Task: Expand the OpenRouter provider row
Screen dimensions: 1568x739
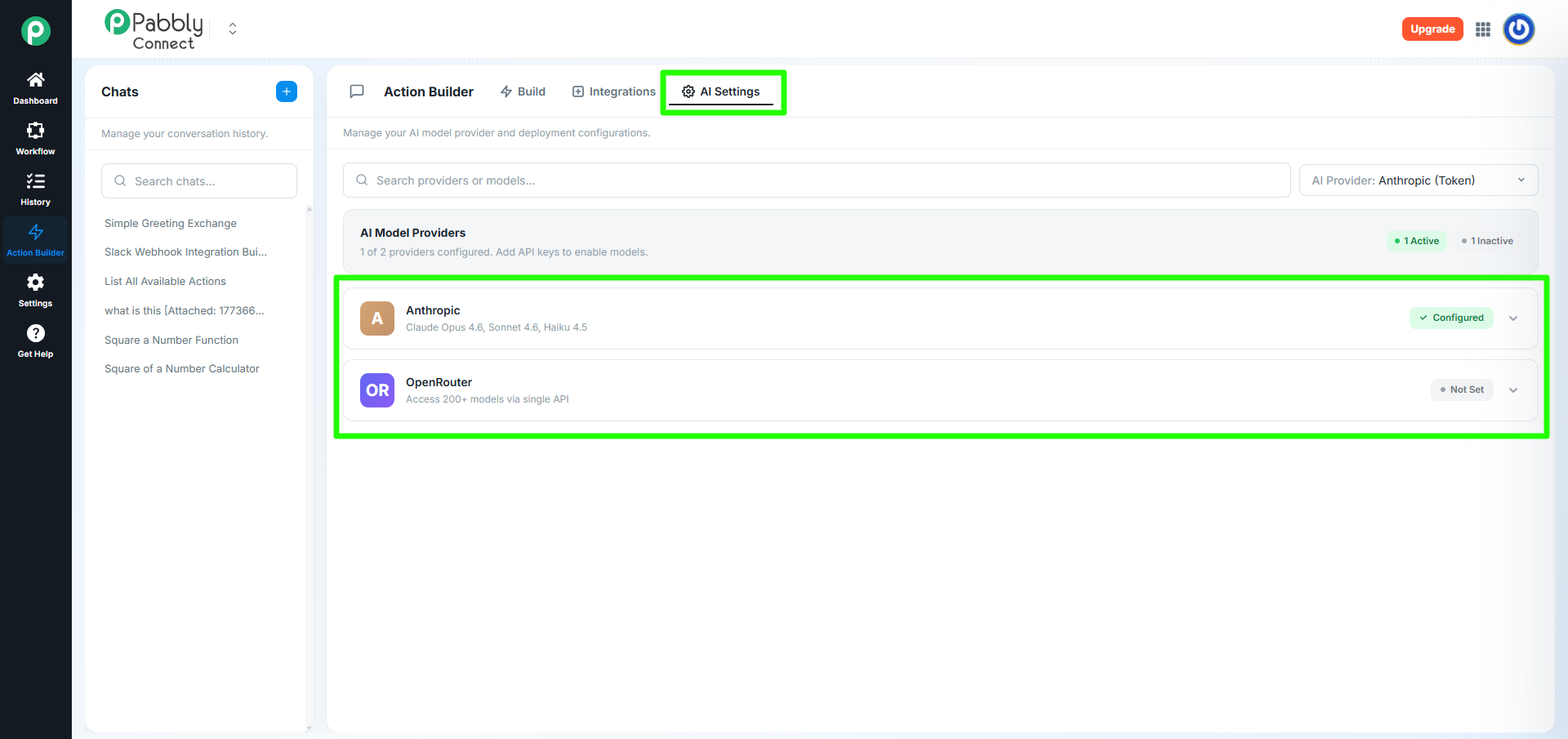Action: 1513,390
